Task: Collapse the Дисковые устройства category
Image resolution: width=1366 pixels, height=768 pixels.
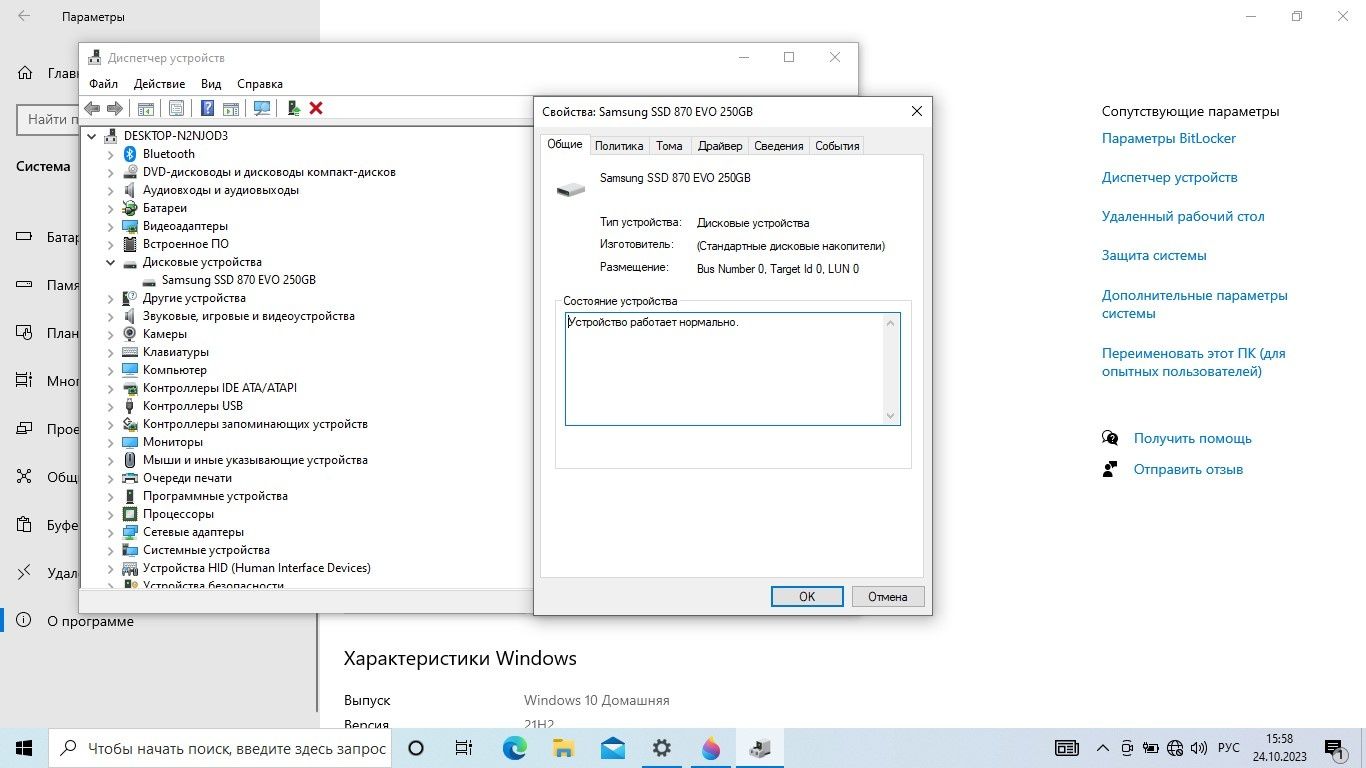Action: click(111, 262)
